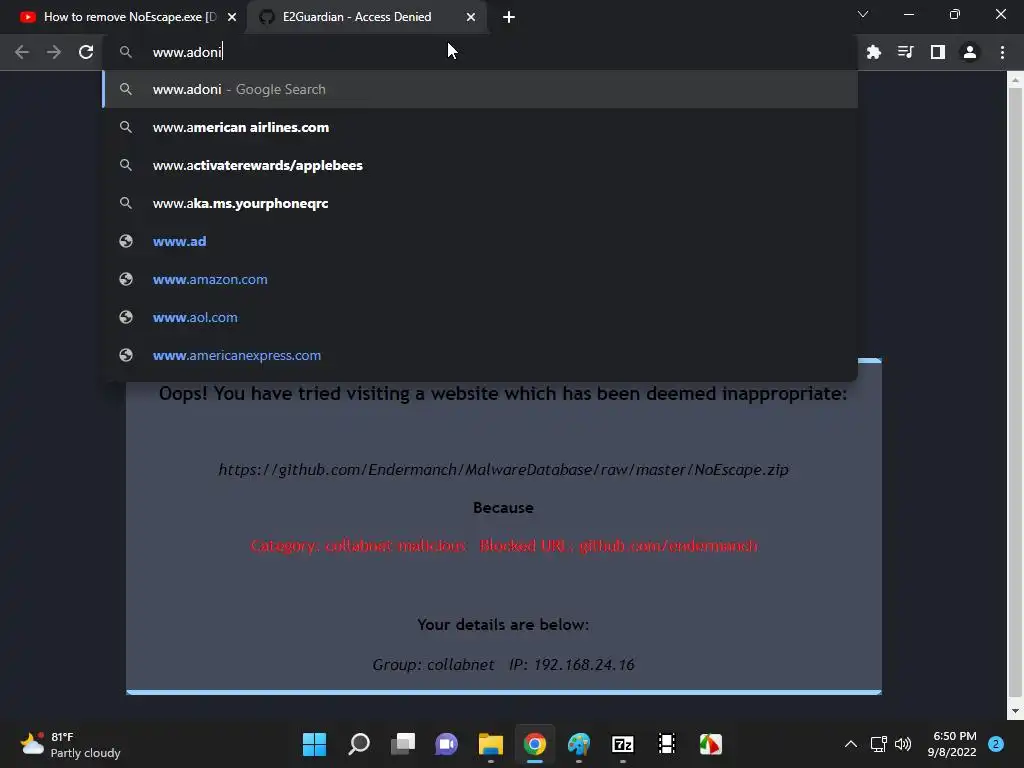The image size is (1024, 768).
Task: Open the film strip video app on taskbar
Action: [x=667, y=744]
